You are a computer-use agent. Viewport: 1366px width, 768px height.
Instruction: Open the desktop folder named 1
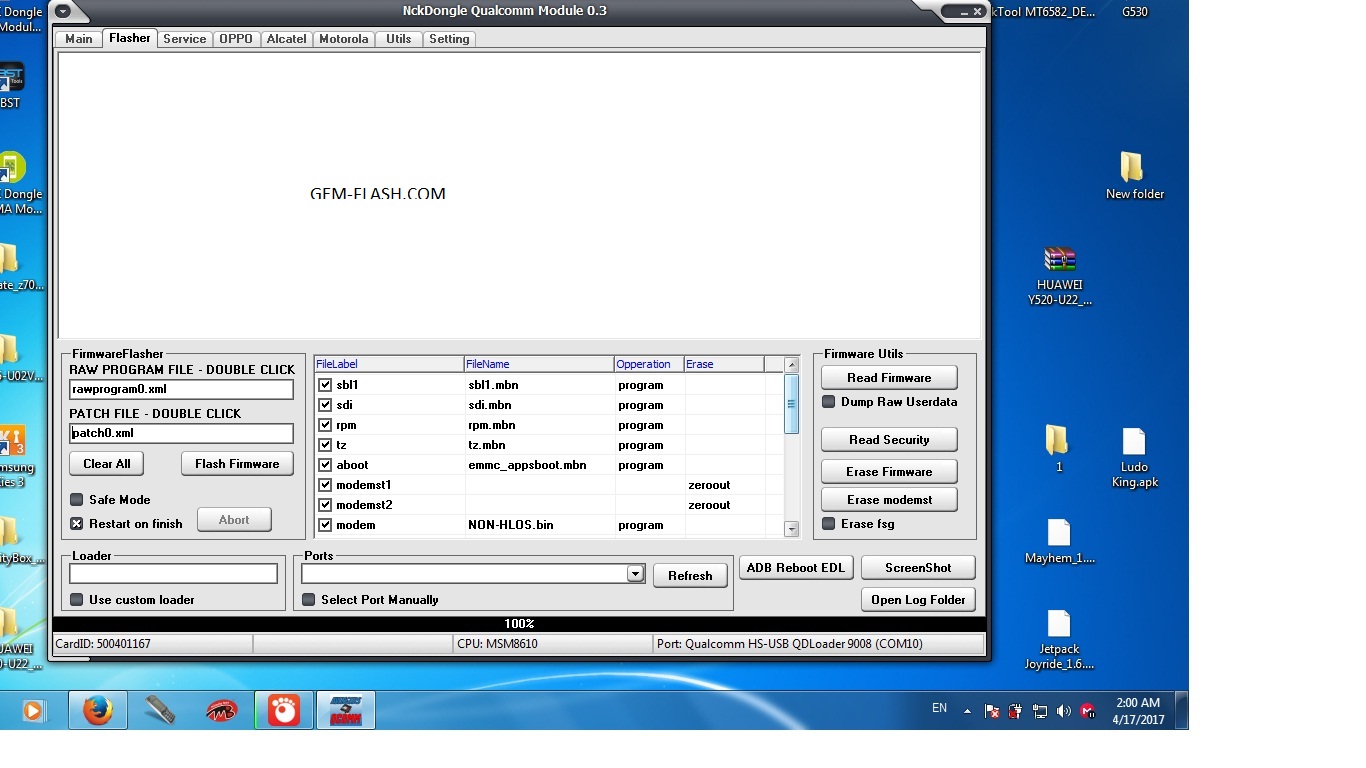(1058, 448)
